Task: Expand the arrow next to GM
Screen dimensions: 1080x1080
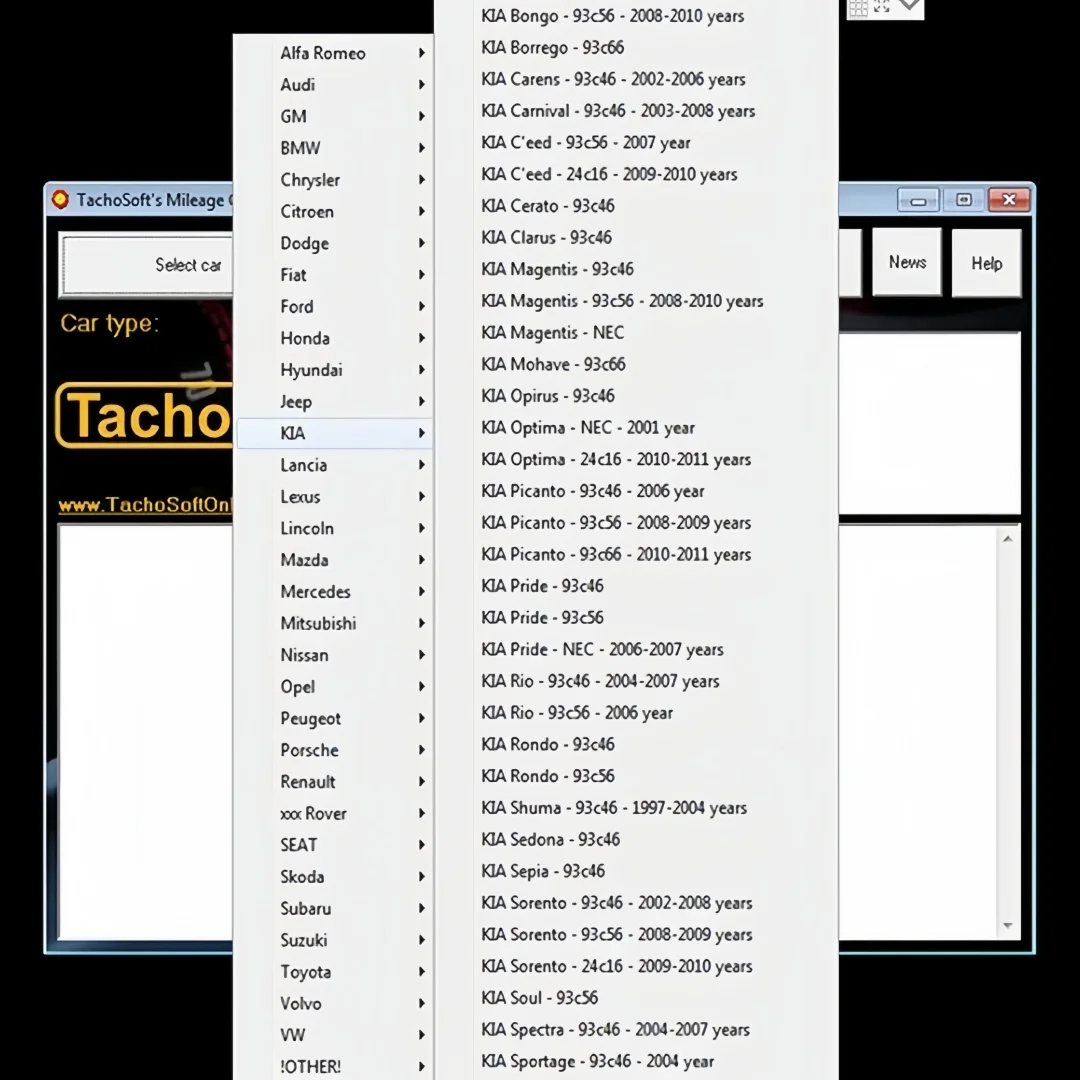Action: click(x=422, y=116)
